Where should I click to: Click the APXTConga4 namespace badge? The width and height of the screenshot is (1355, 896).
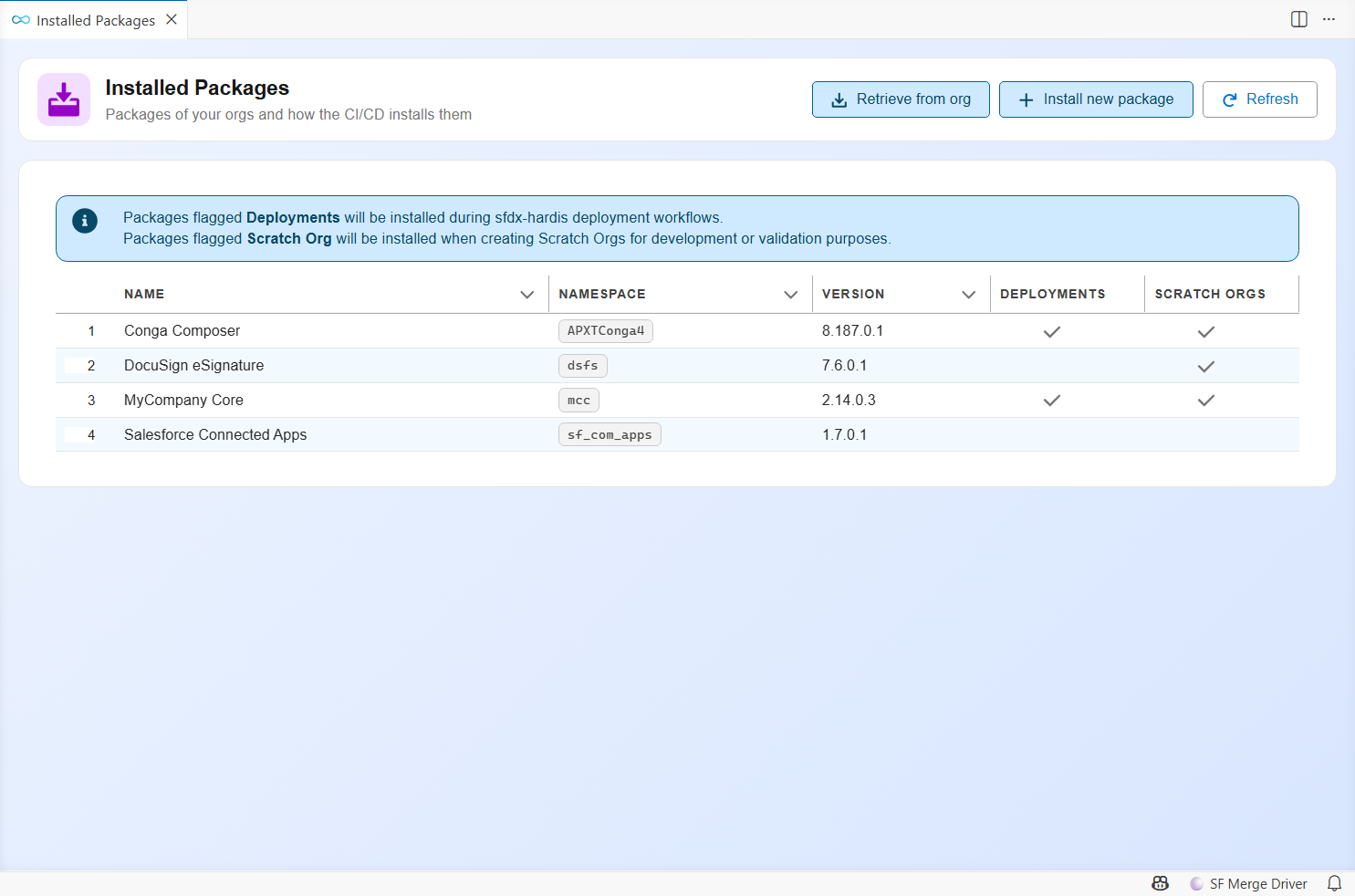(x=606, y=331)
